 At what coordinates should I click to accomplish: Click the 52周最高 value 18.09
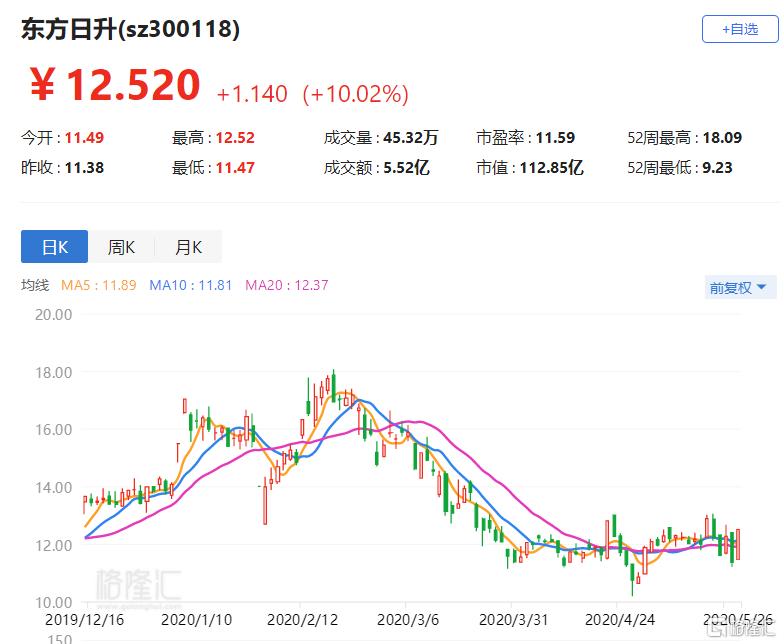(722, 138)
